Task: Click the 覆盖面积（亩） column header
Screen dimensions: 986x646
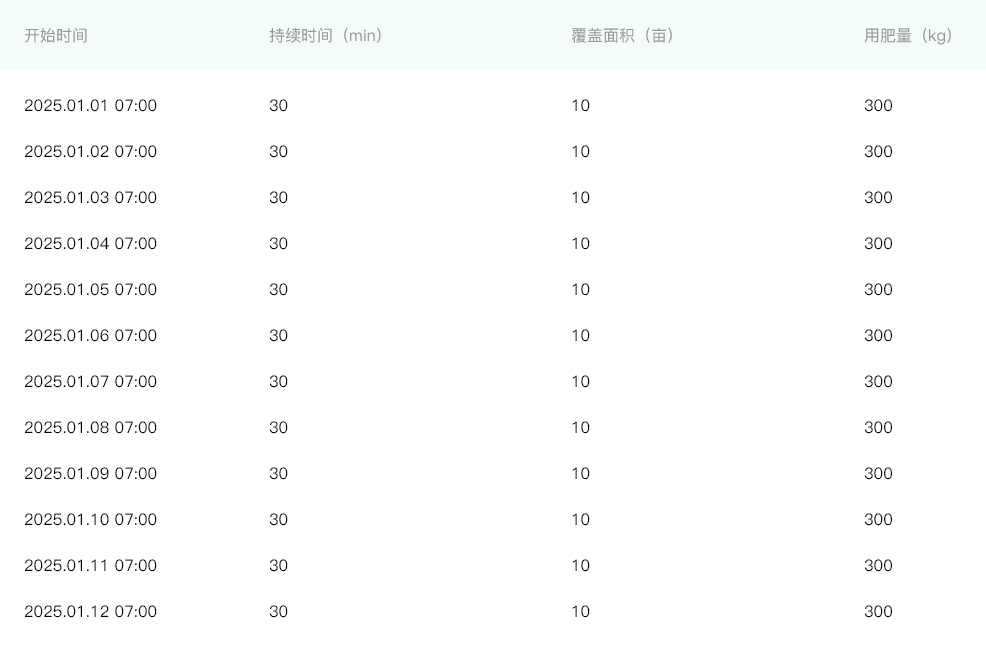Action: pos(623,36)
